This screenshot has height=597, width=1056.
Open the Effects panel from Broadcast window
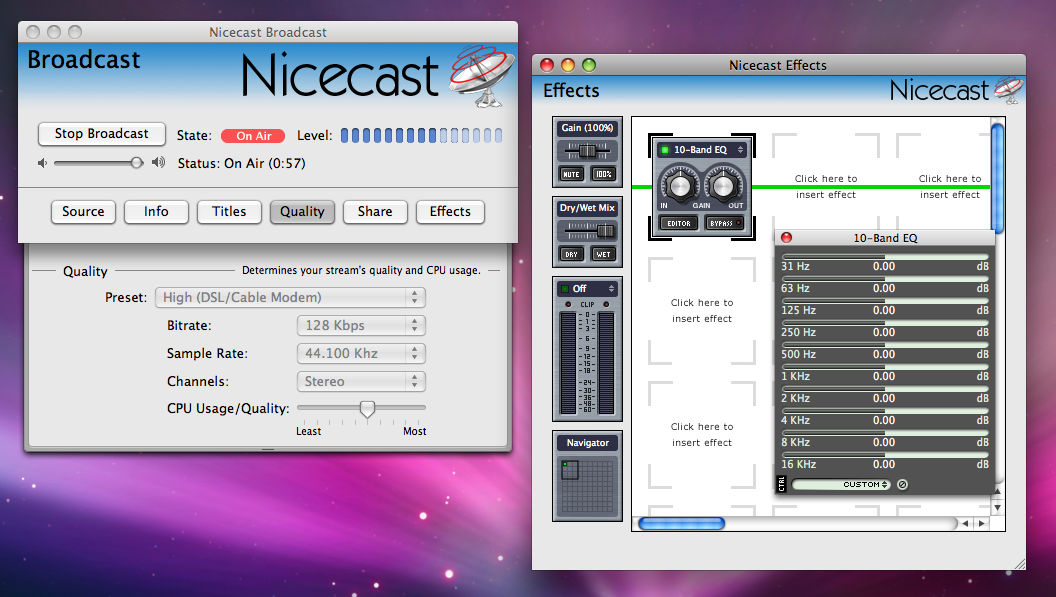451,212
